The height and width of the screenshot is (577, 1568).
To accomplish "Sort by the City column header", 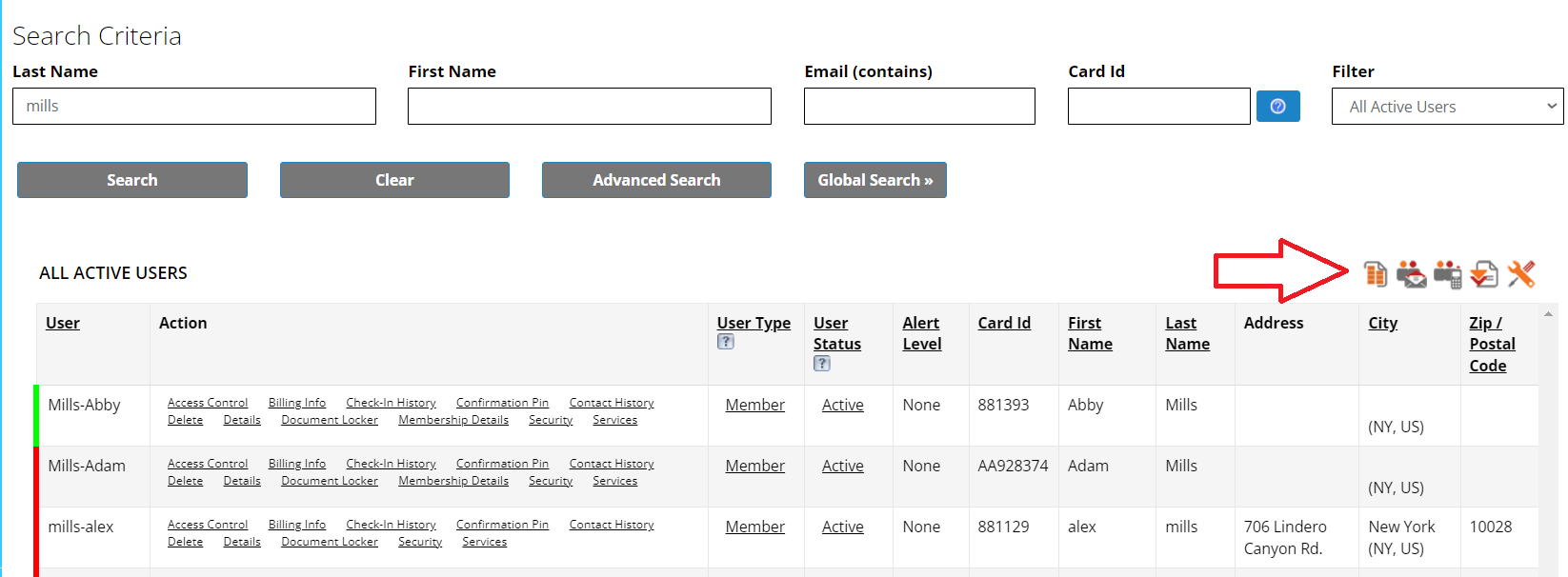I will click(1383, 323).
